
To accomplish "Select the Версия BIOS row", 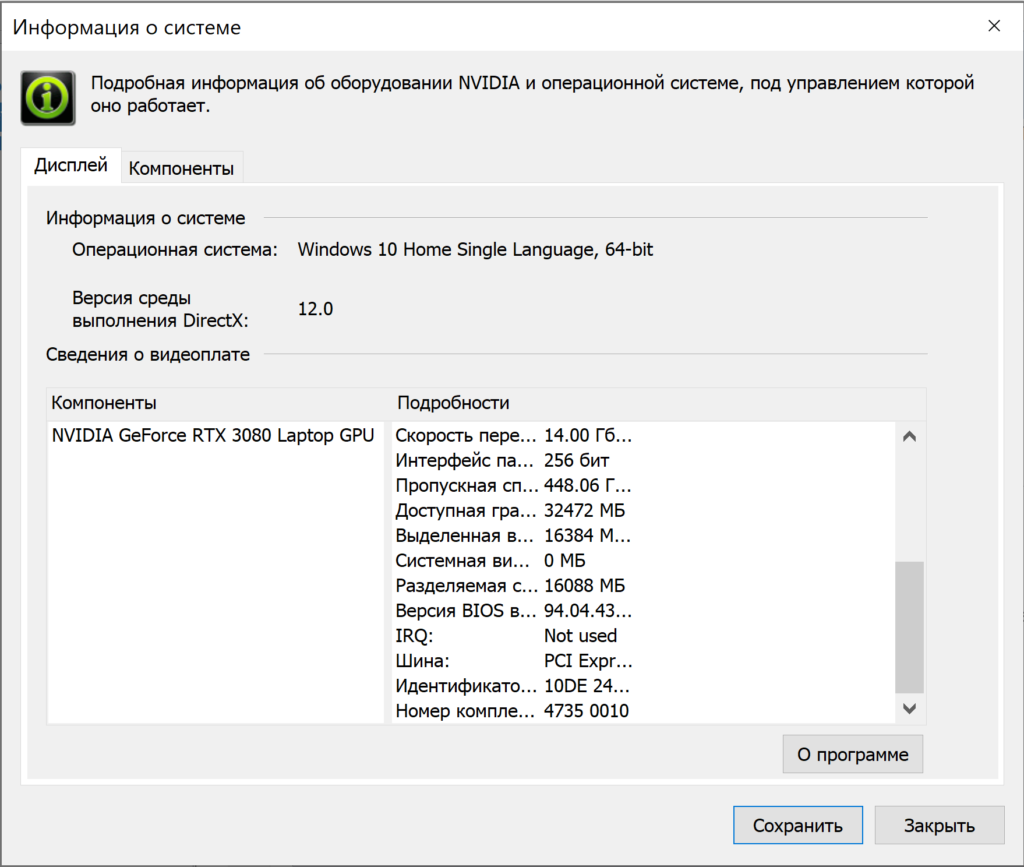I will [514, 610].
